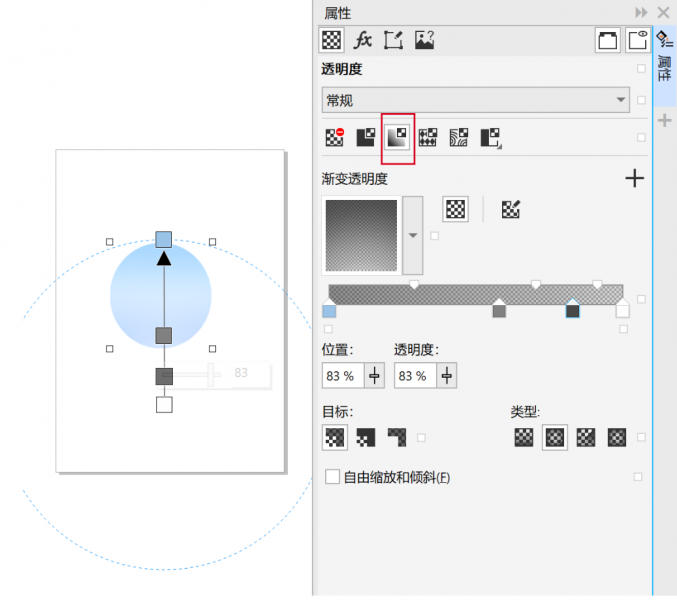Click midpoint marker between dark and white nodes
Viewport: 677px width, 600px height.
pyautogui.click(x=597, y=284)
